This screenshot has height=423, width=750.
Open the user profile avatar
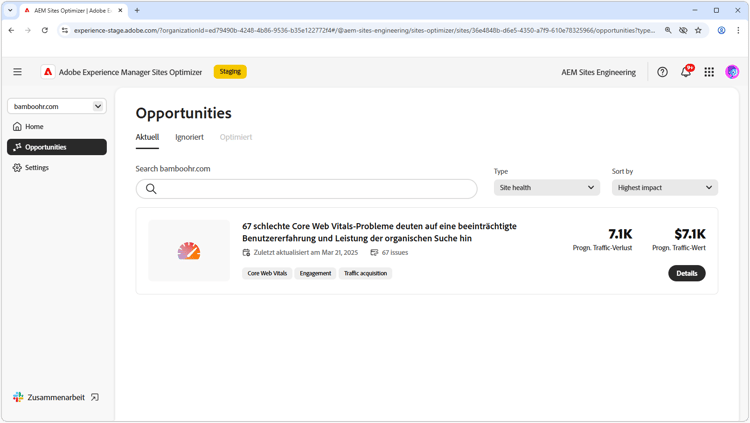click(732, 72)
